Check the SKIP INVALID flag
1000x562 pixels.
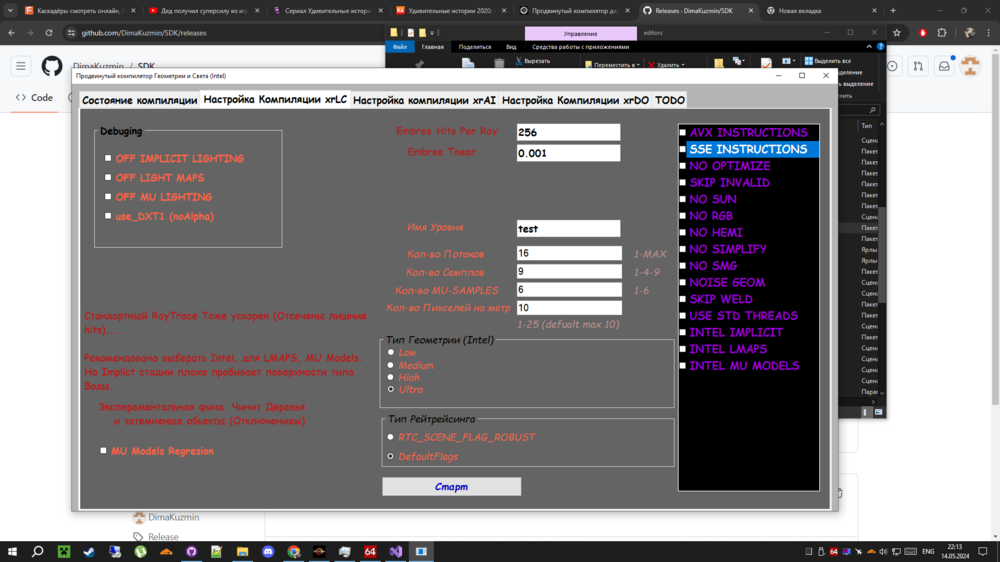683,182
